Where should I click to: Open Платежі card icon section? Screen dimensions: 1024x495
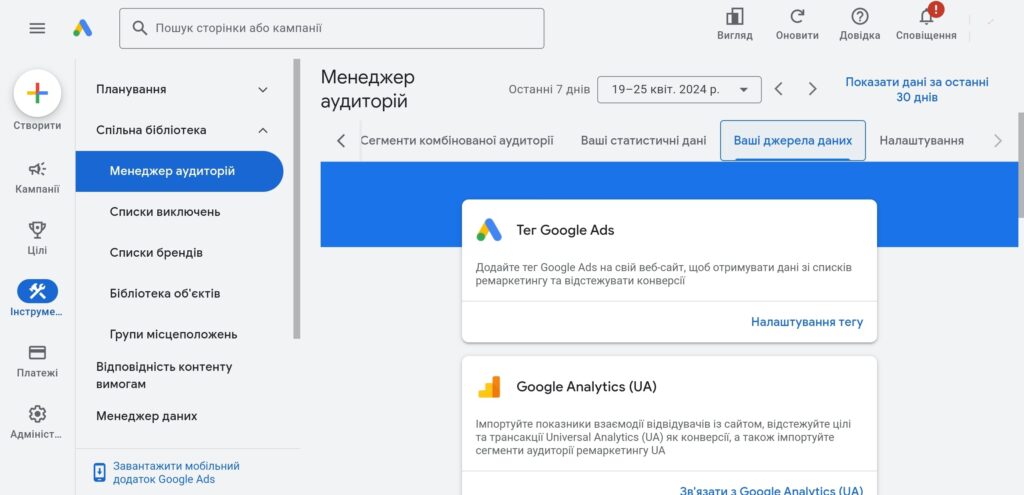pyautogui.click(x=37, y=359)
